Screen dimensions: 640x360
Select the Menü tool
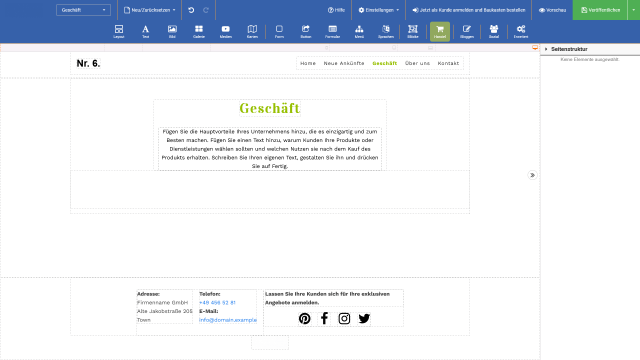point(359,31)
